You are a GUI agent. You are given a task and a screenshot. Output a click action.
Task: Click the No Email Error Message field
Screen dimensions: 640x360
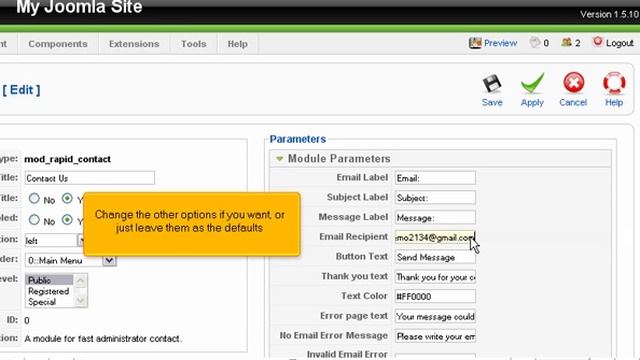click(435, 336)
